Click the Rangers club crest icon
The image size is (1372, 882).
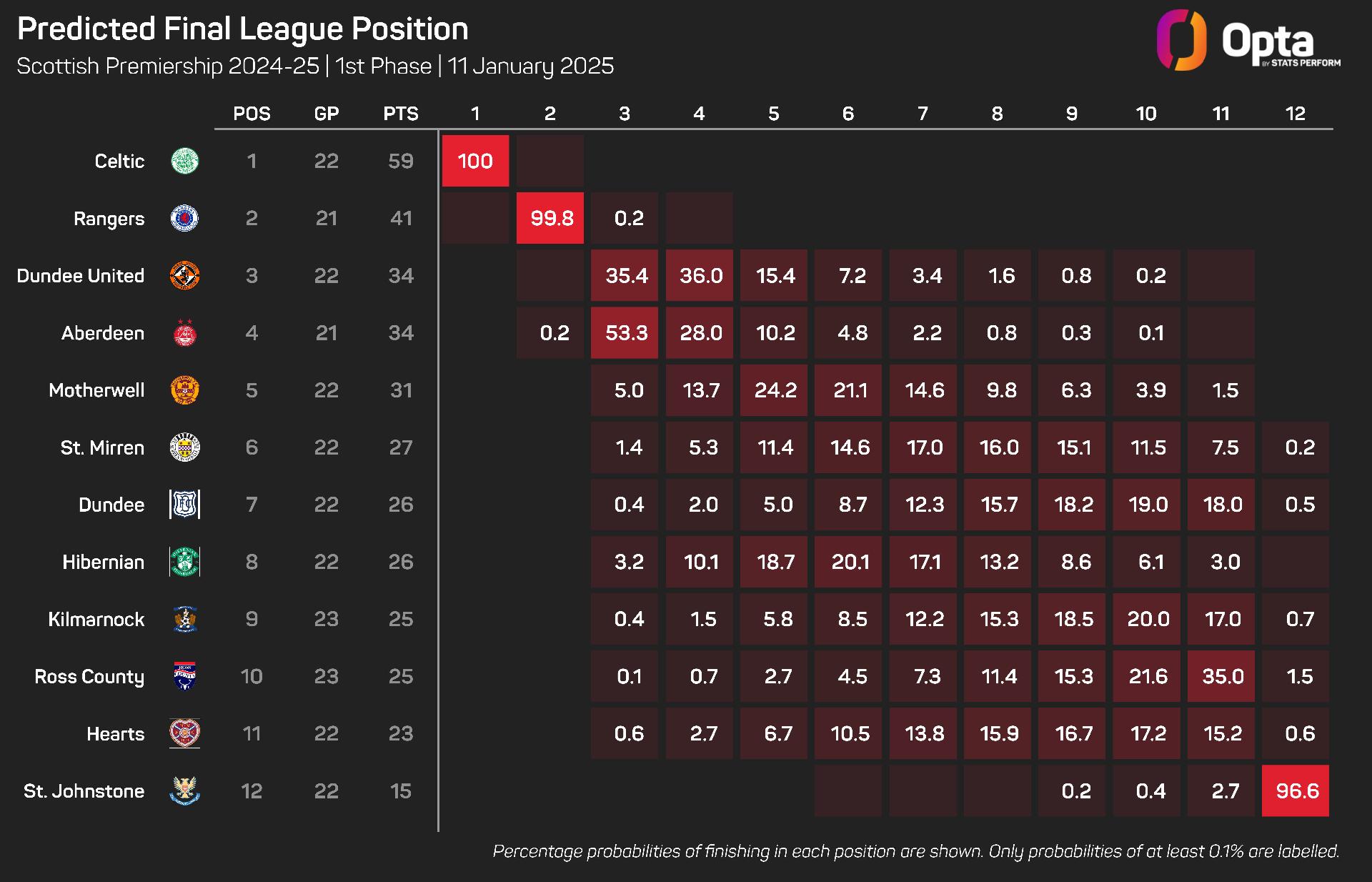[x=185, y=218]
